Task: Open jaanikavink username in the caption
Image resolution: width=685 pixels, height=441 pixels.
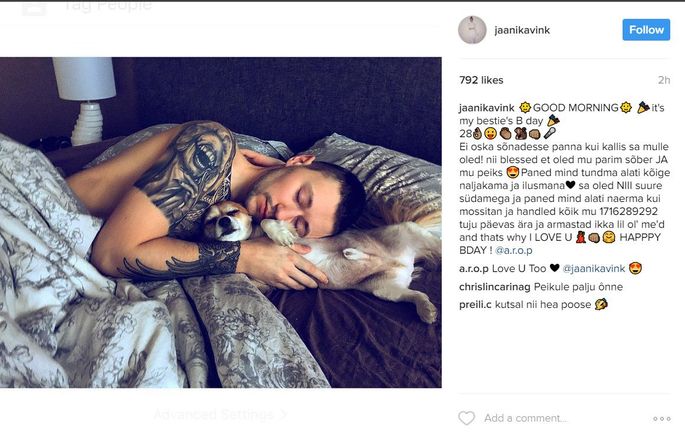Action: coord(487,108)
